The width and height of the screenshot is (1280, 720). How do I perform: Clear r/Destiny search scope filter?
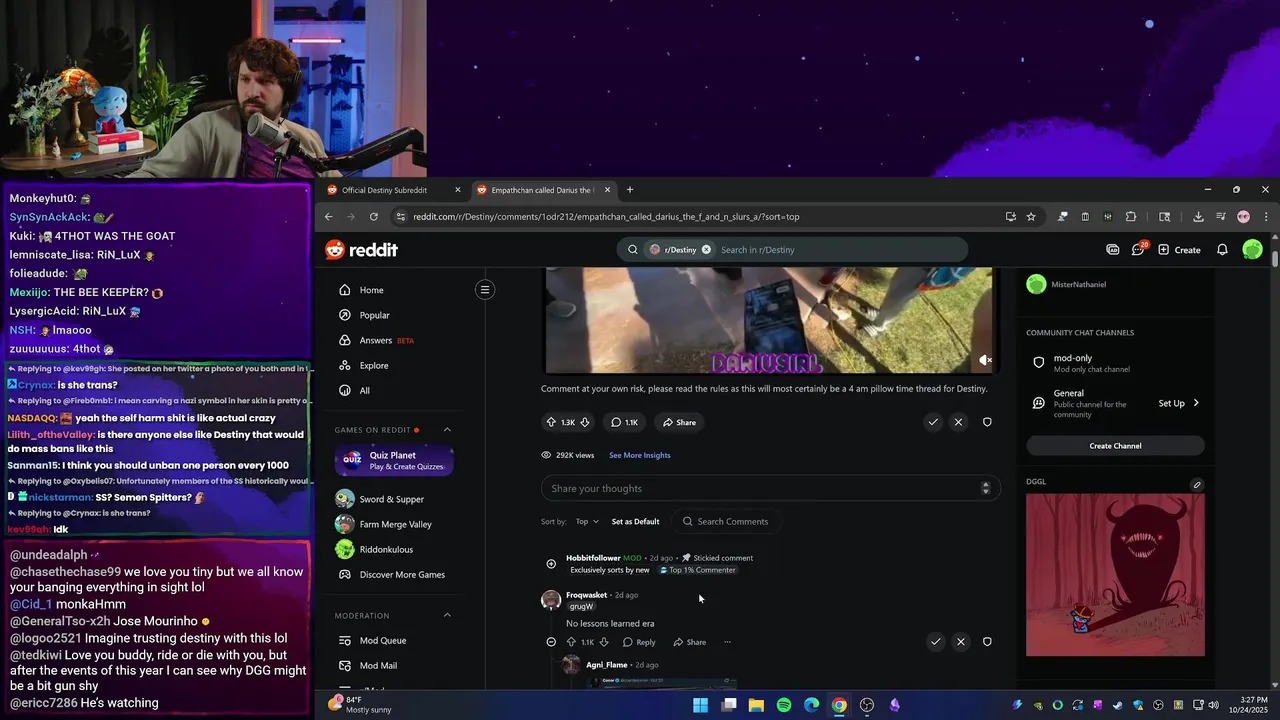[x=706, y=250]
